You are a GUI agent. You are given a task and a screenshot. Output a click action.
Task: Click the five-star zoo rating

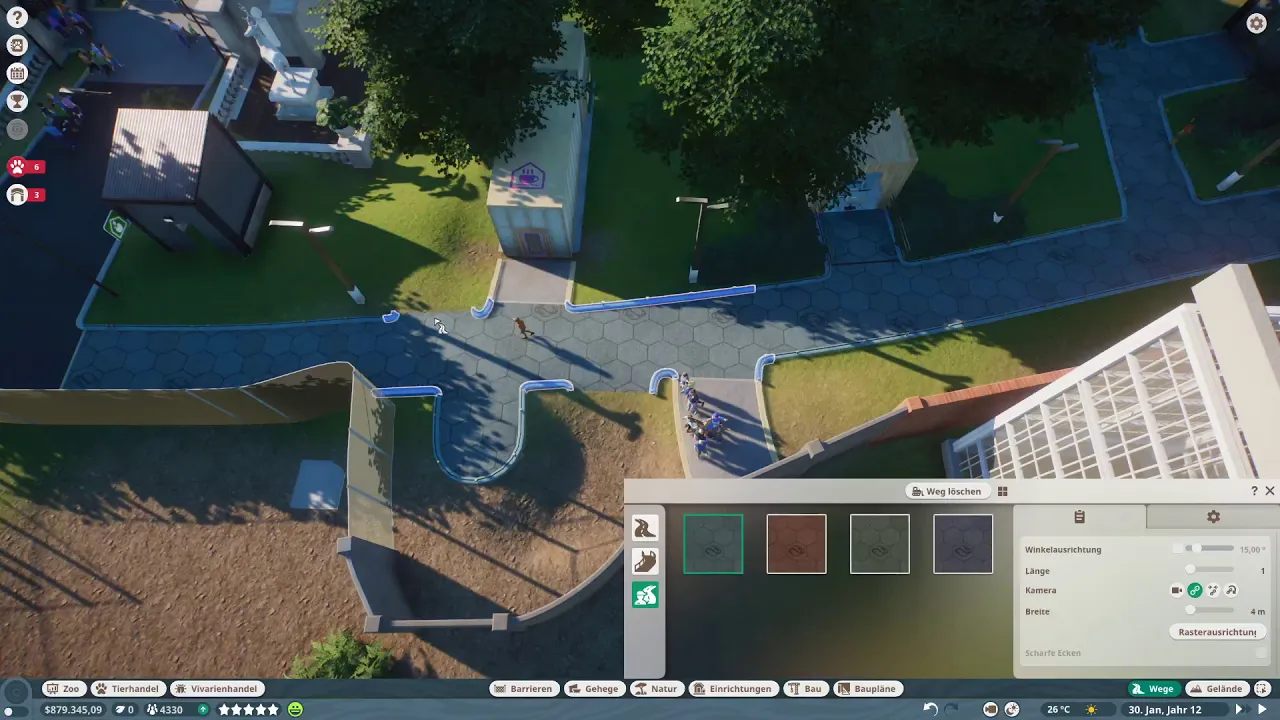[249, 709]
